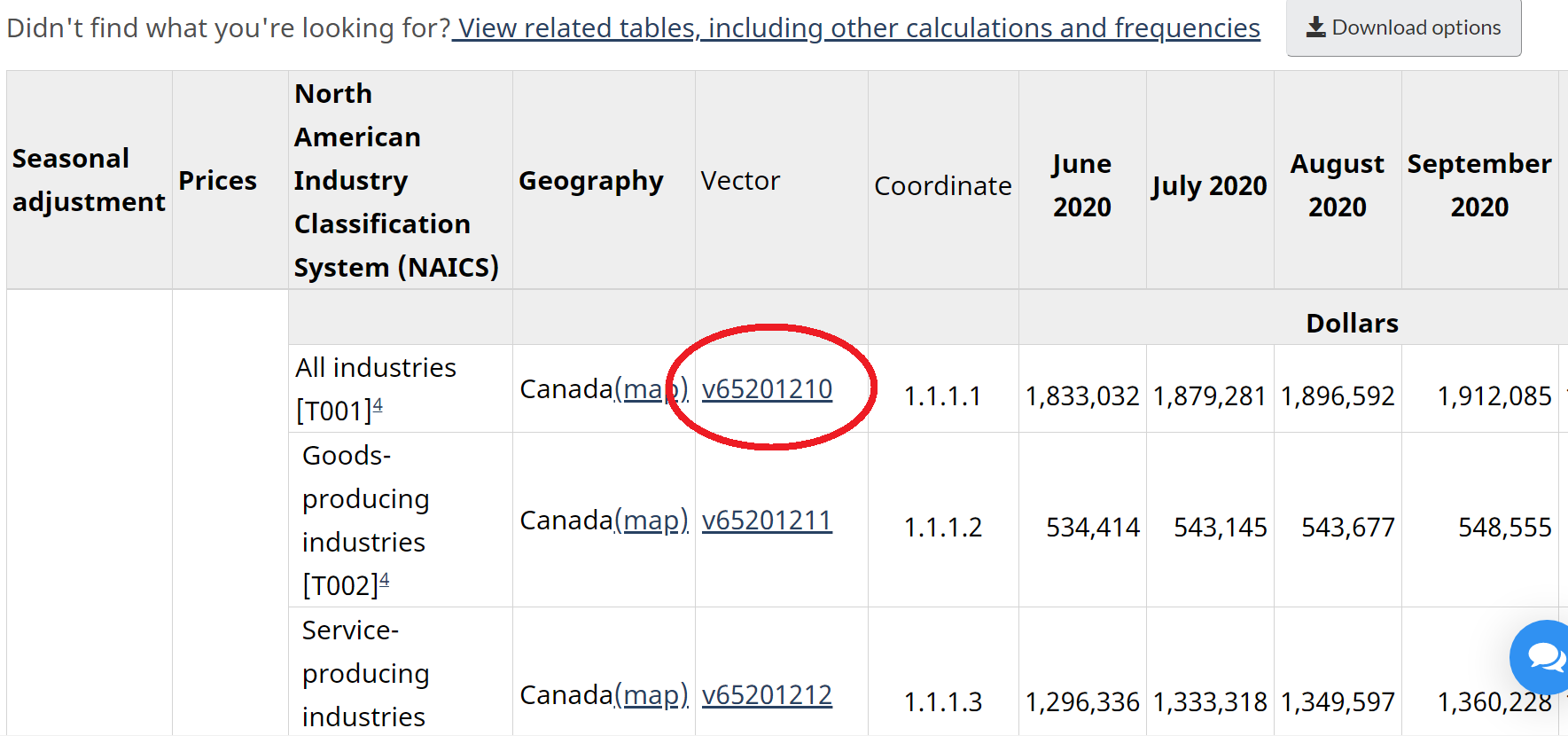Click the June 2020 column header
1568x736 pixels.
tap(1081, 185)
